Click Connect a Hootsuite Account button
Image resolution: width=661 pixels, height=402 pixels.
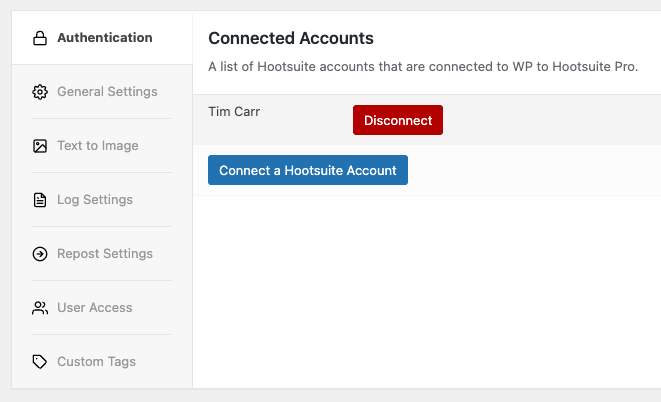[x=308, y=170]
